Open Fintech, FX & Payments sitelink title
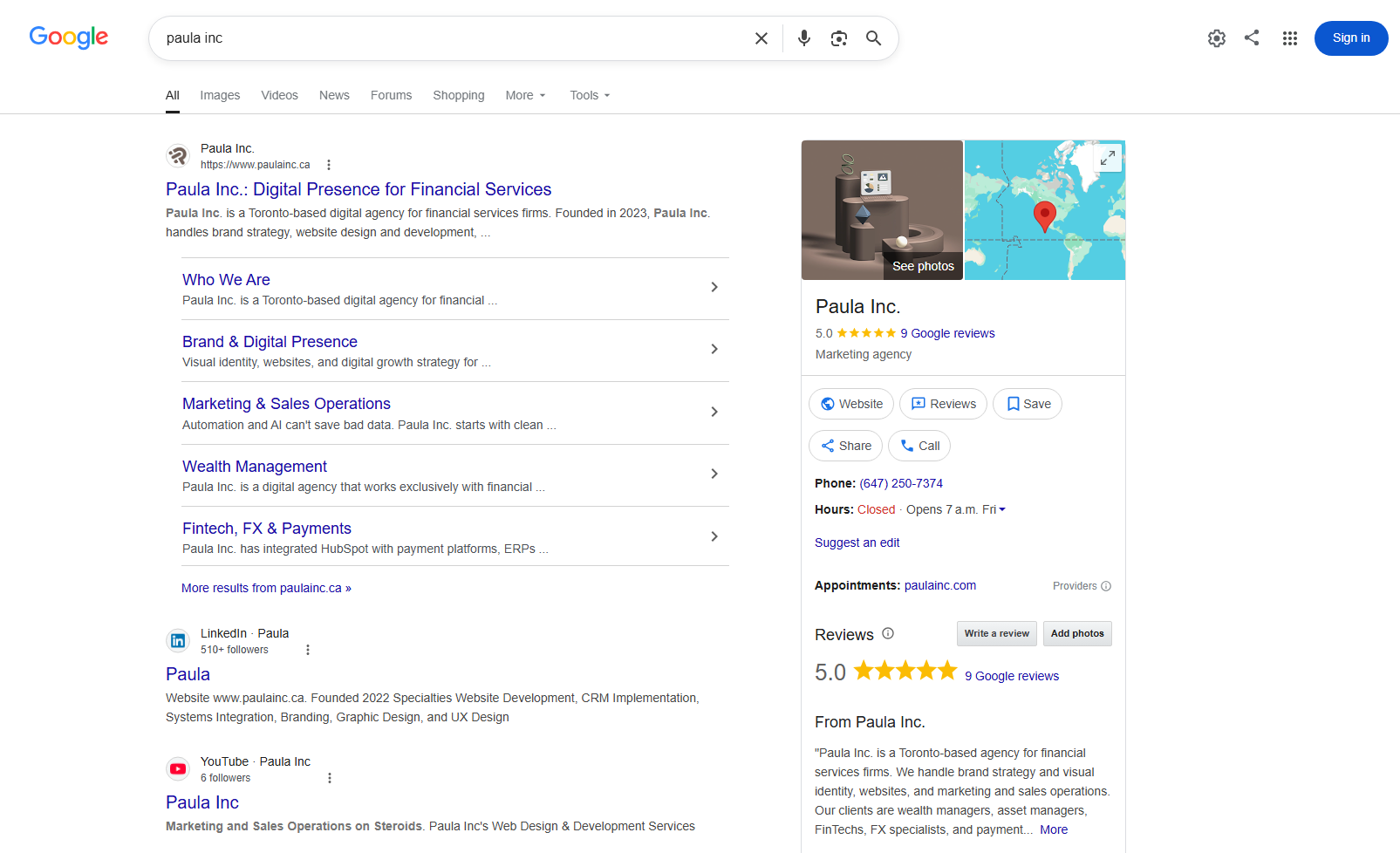 [267, 529]
